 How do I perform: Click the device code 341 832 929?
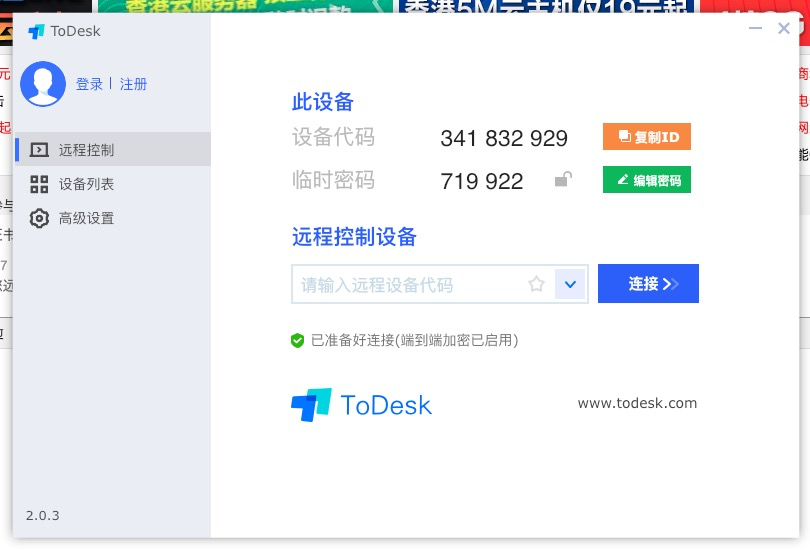pyautogui.click(x=504, y=138)
